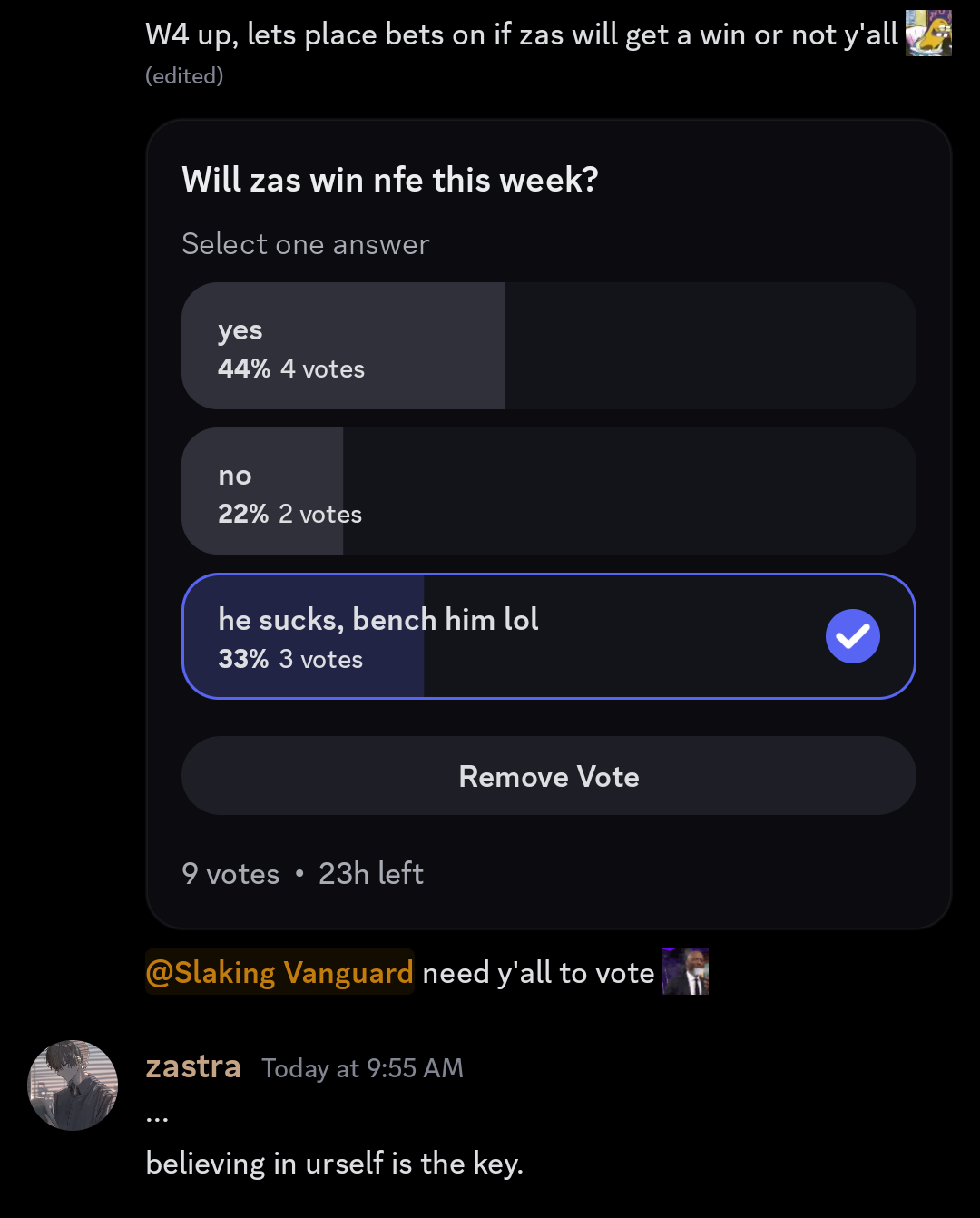Click the Remove Vote button

(x=548, y=776)
